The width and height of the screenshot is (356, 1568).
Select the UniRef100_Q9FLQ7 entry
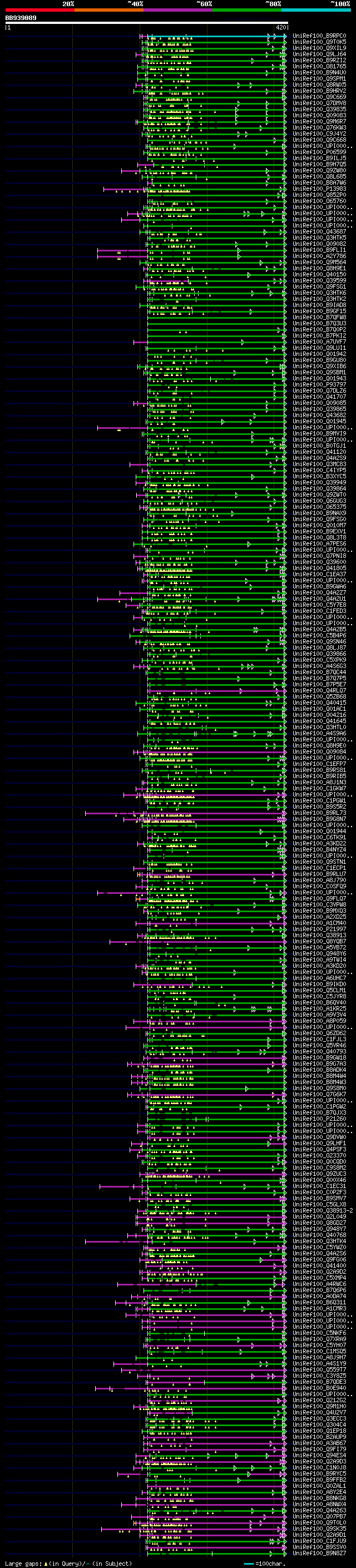tap(319, 898)
